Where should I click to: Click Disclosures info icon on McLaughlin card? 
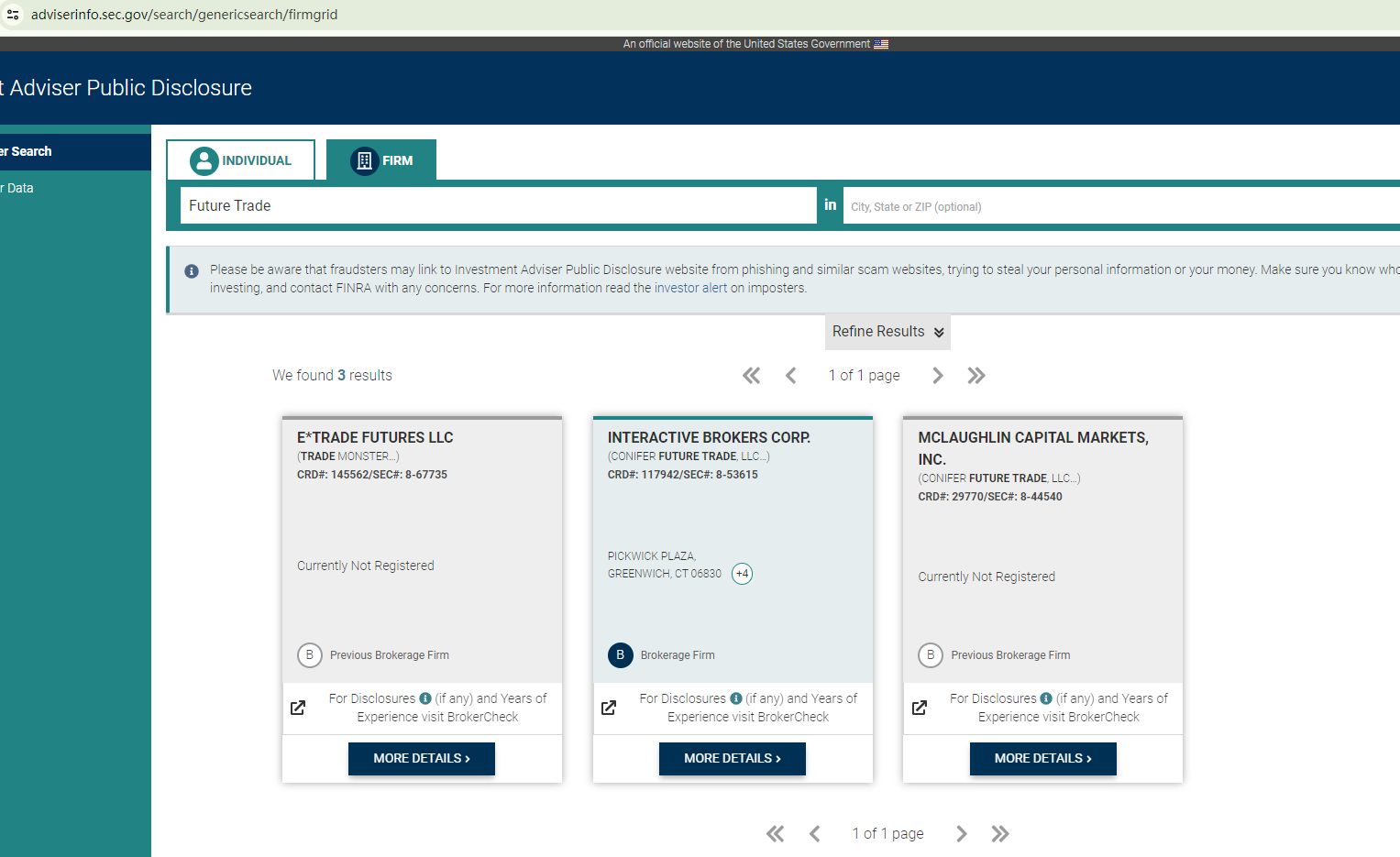tap(1046, 698)
